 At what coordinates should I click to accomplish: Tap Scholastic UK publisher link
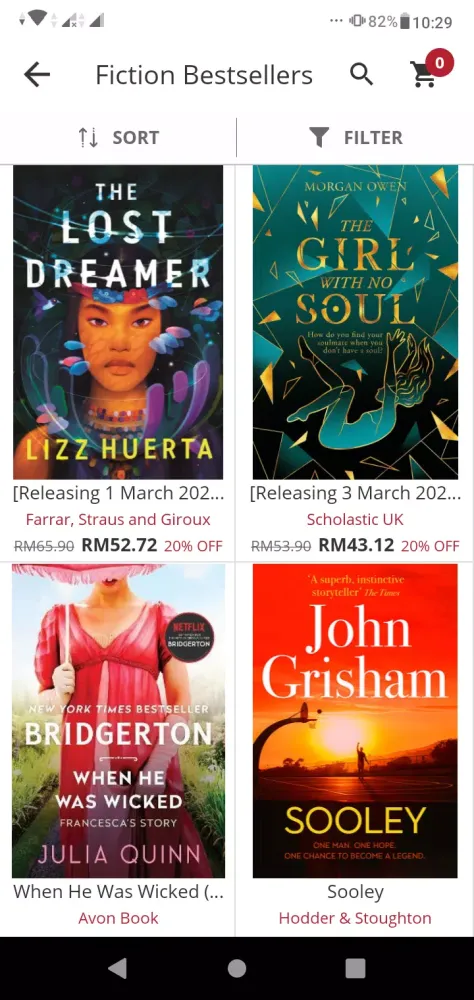click(x=355, y=519)
